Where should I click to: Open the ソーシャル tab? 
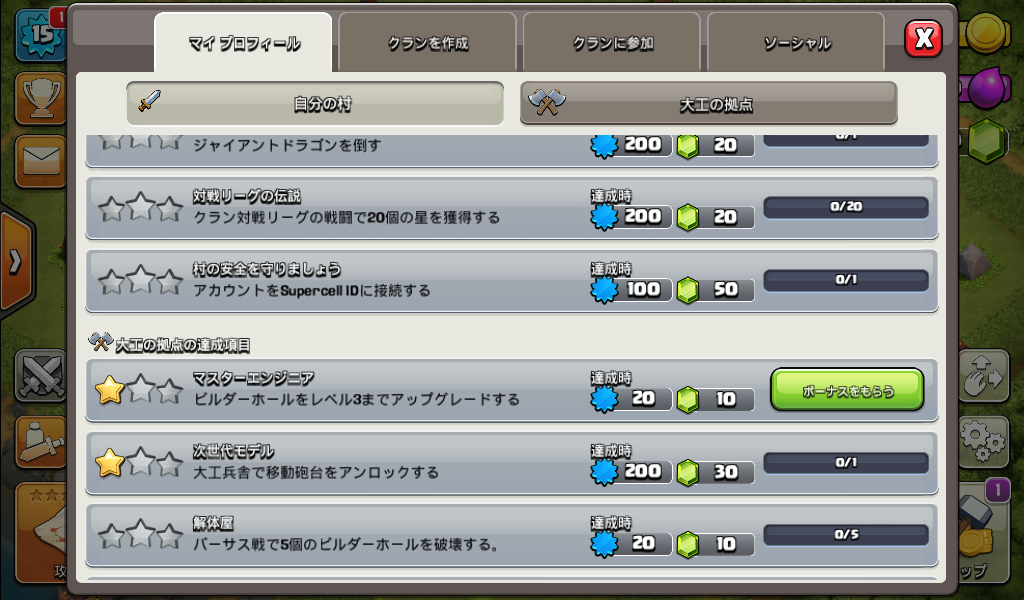[796, 43]
